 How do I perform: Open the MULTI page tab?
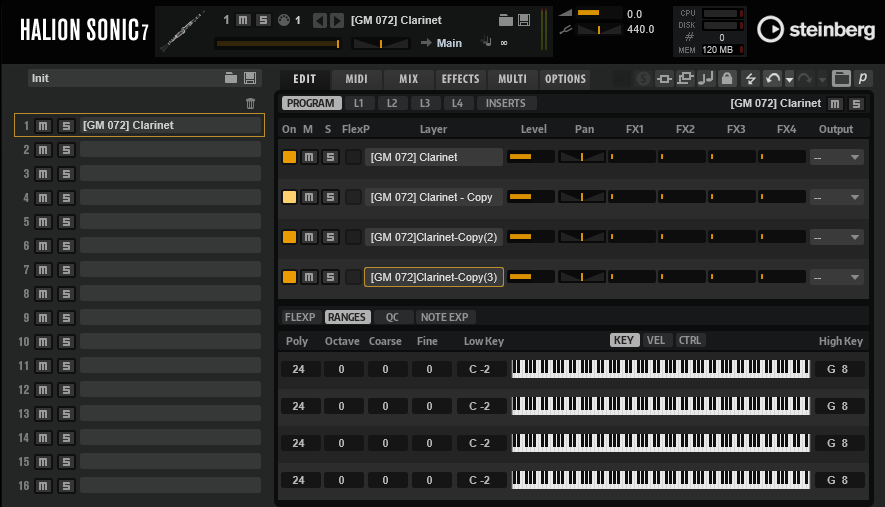(512, 79)
